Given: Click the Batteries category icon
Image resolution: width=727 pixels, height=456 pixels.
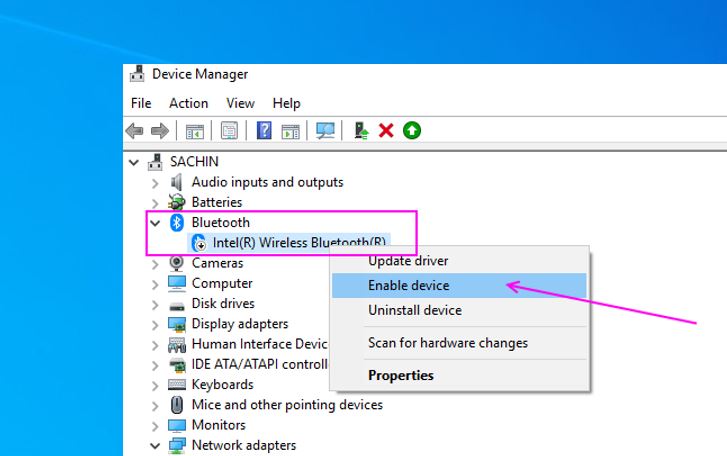Looking at the screenshot, I should (x=177, y=202).
